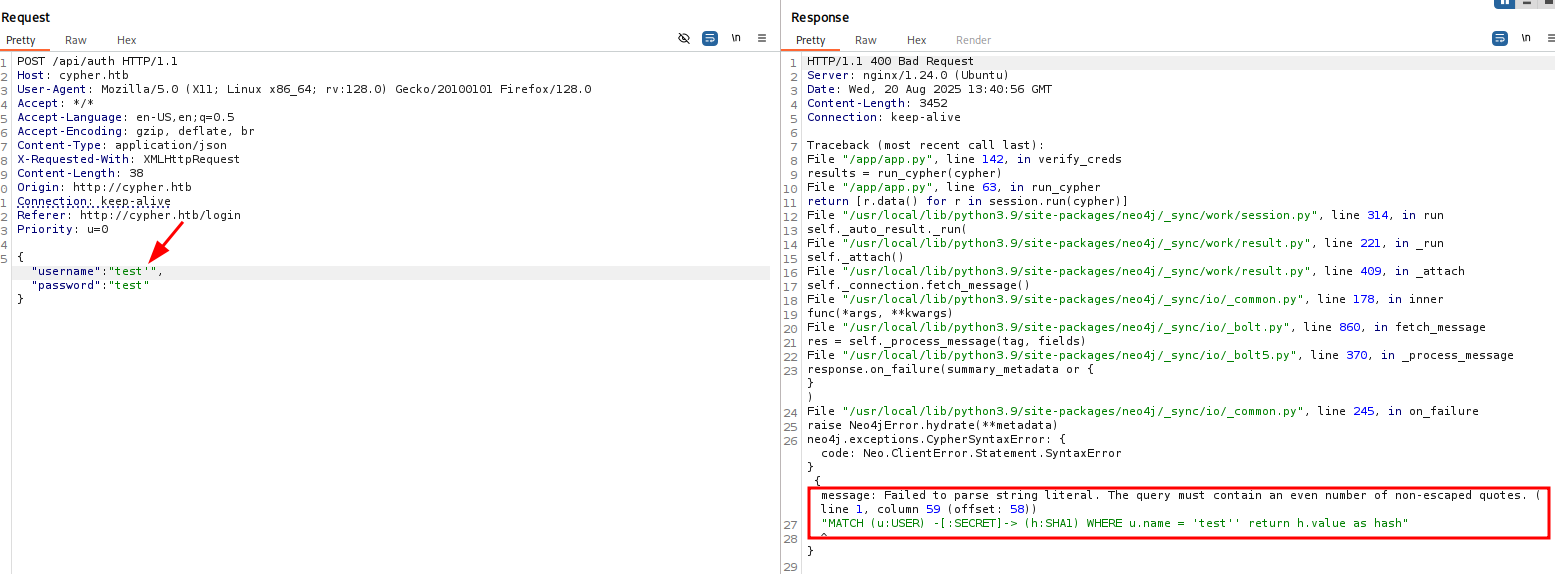Click the POST /api/auth request line
The width and height of the screenshot is (1555, 574).
[97, 61]
